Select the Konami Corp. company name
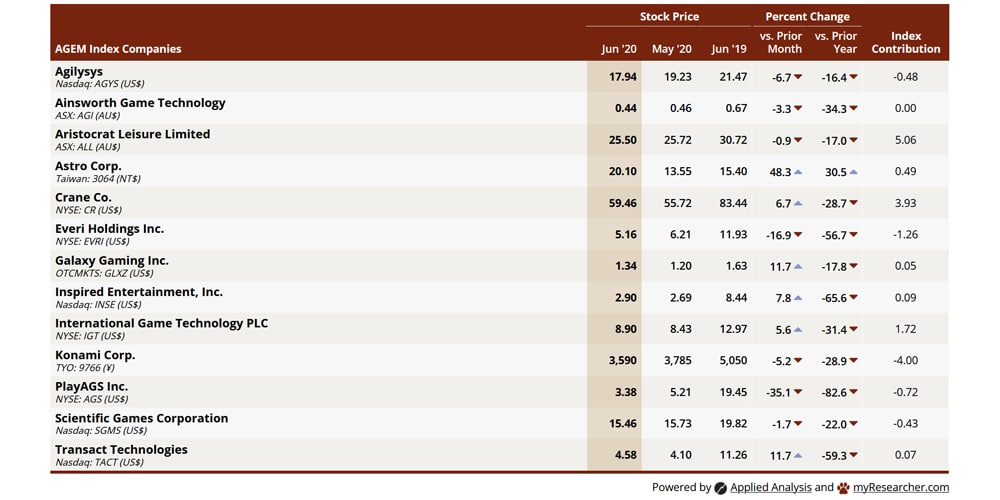This screenshot has height=500, width=1000. tap(95, 355)
